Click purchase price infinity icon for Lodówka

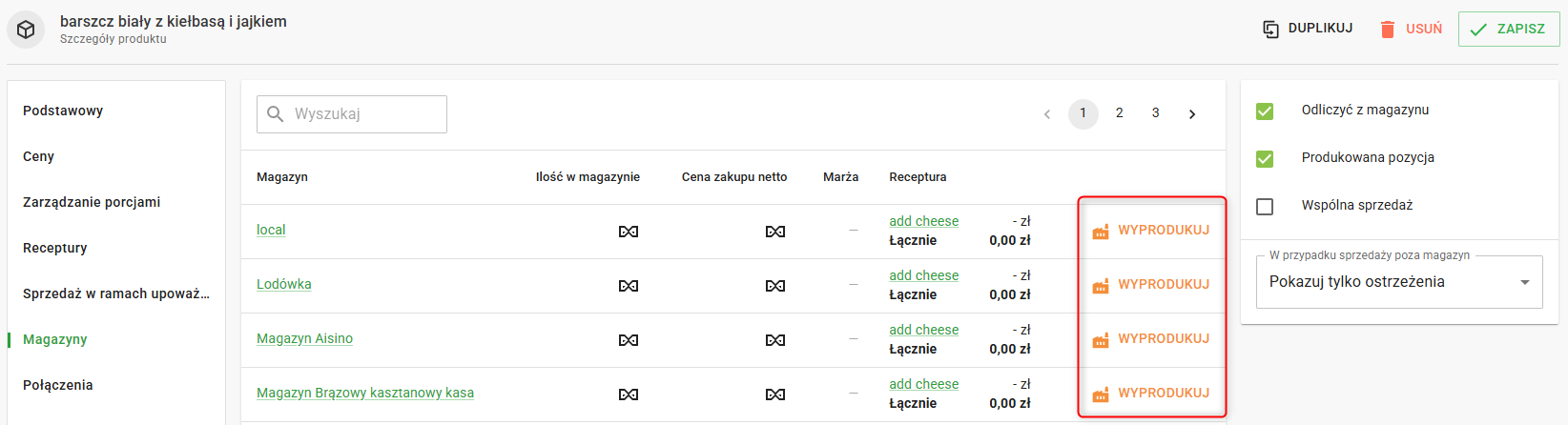[x=775, y=286]
